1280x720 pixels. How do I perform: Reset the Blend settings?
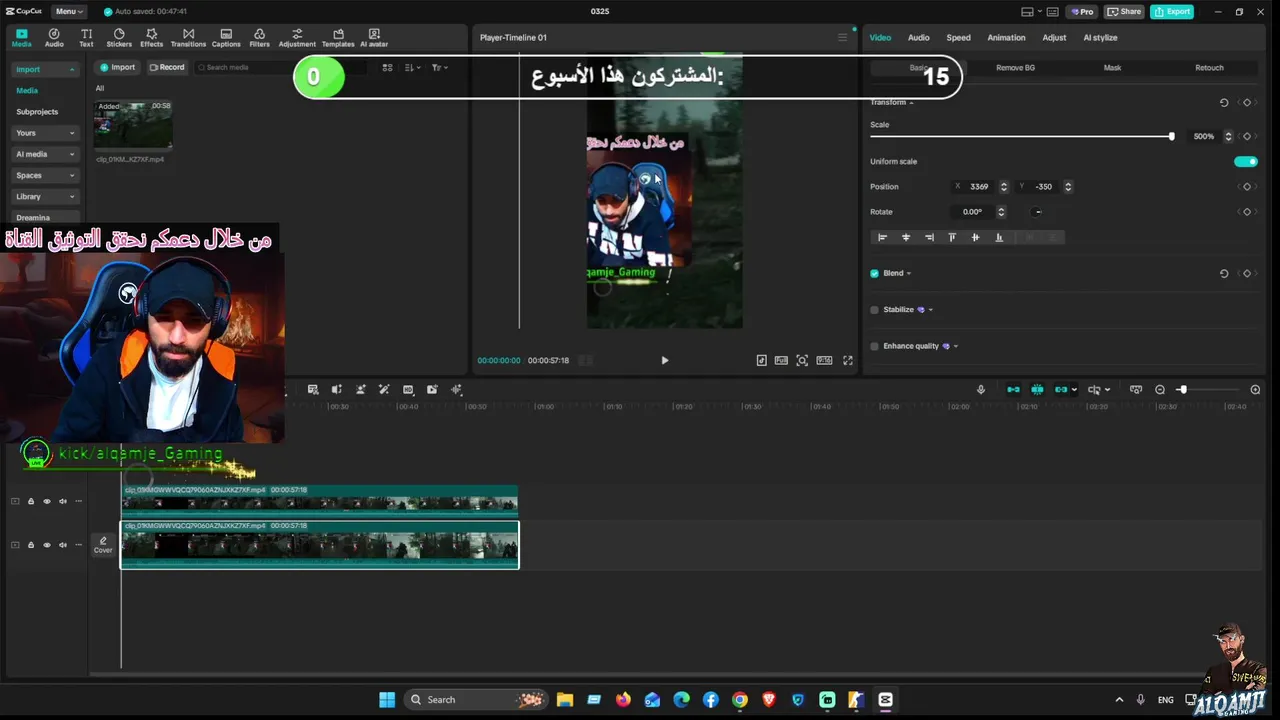pos(1224,273)
